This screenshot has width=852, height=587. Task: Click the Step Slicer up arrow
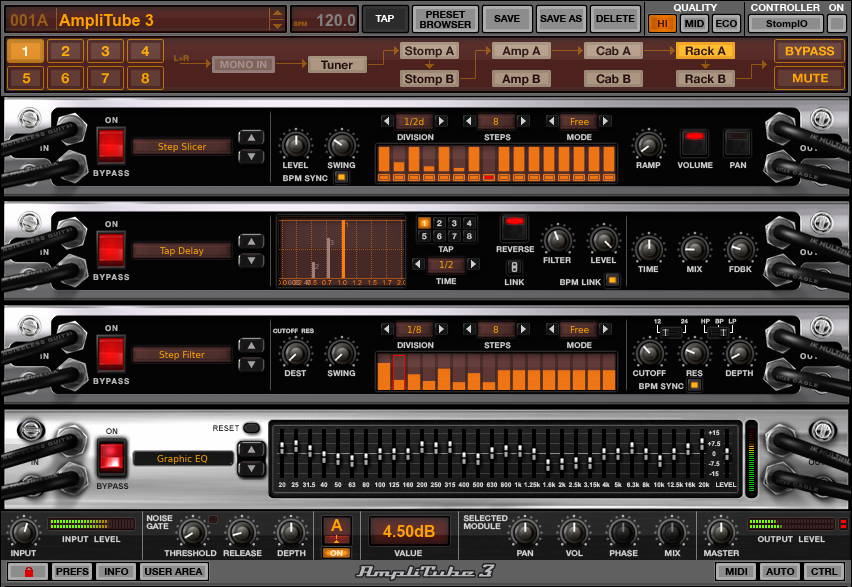point(251,138)
